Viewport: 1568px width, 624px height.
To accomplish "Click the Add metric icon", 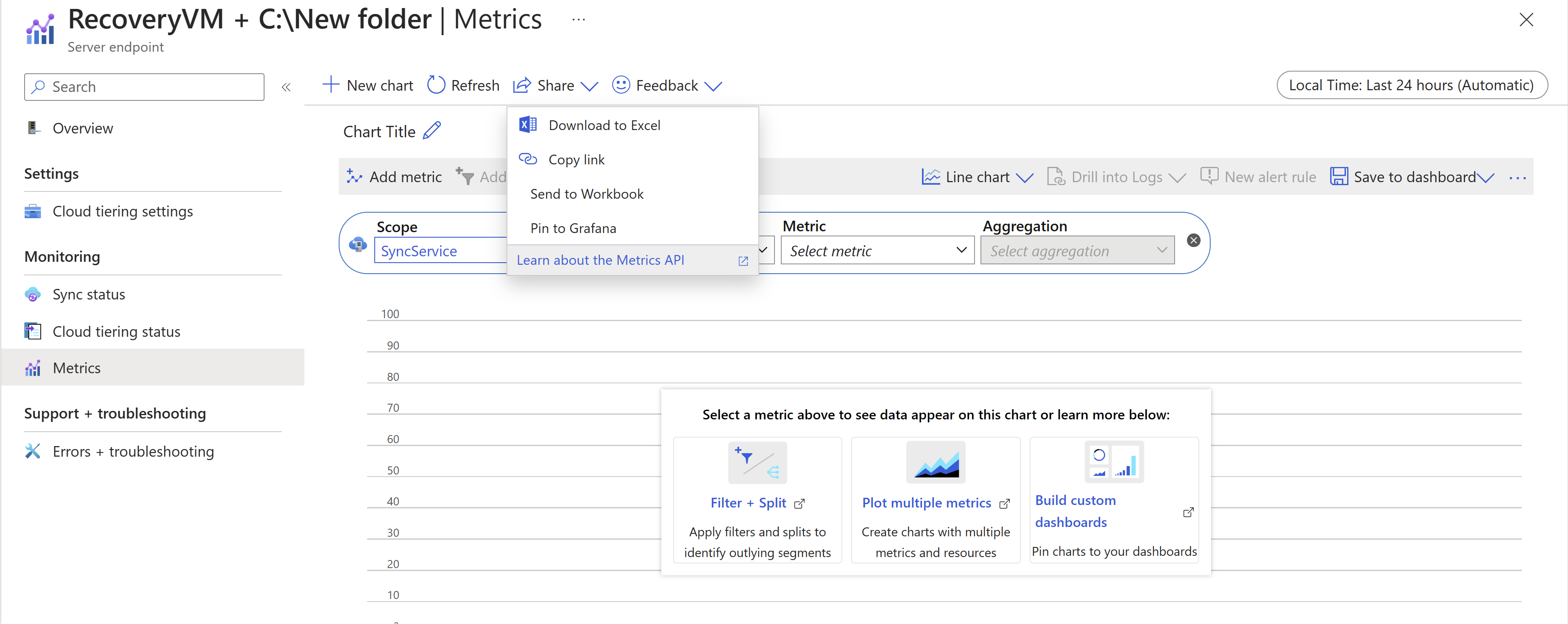I will point(355,176).
